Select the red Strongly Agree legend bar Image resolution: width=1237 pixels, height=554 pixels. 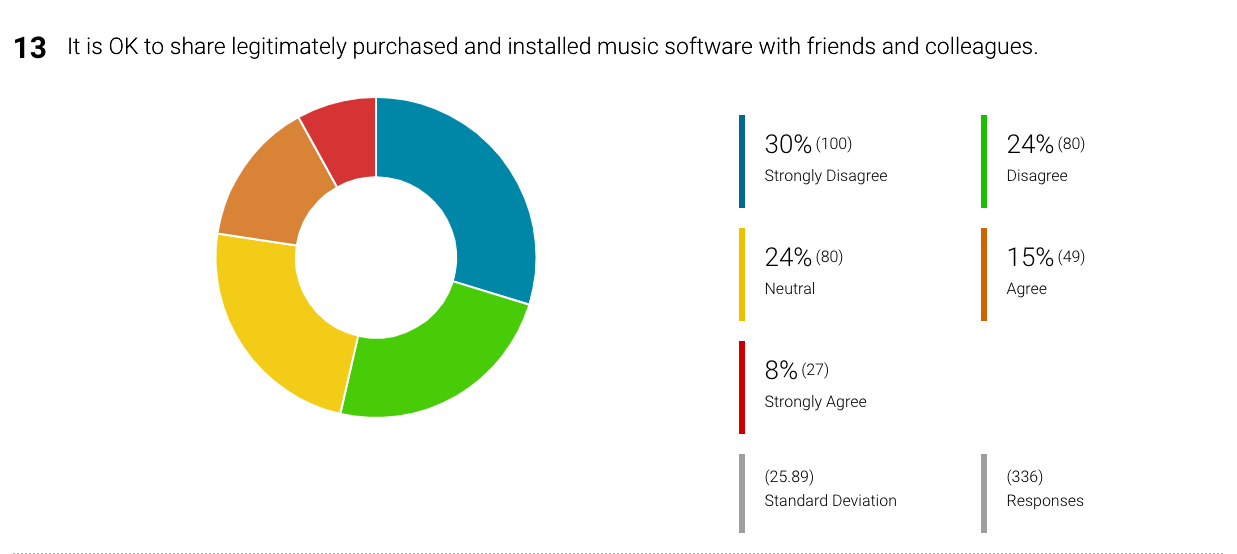tap(742, 387)
